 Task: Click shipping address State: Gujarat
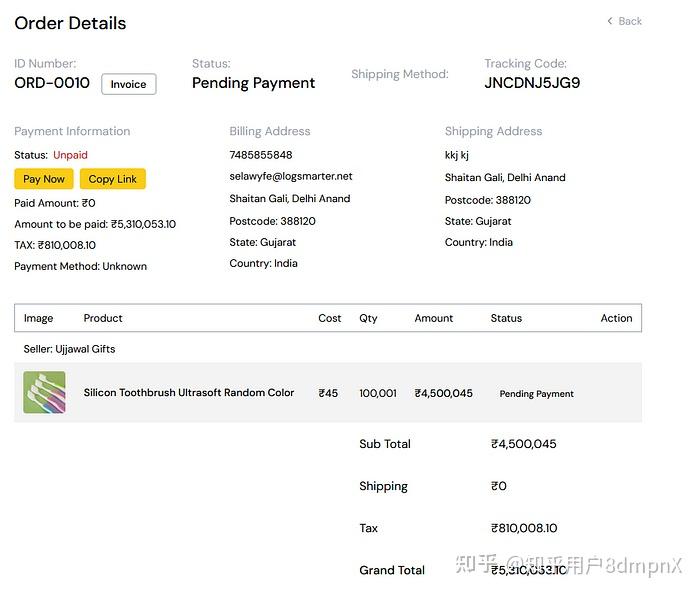tap(478, 221)
